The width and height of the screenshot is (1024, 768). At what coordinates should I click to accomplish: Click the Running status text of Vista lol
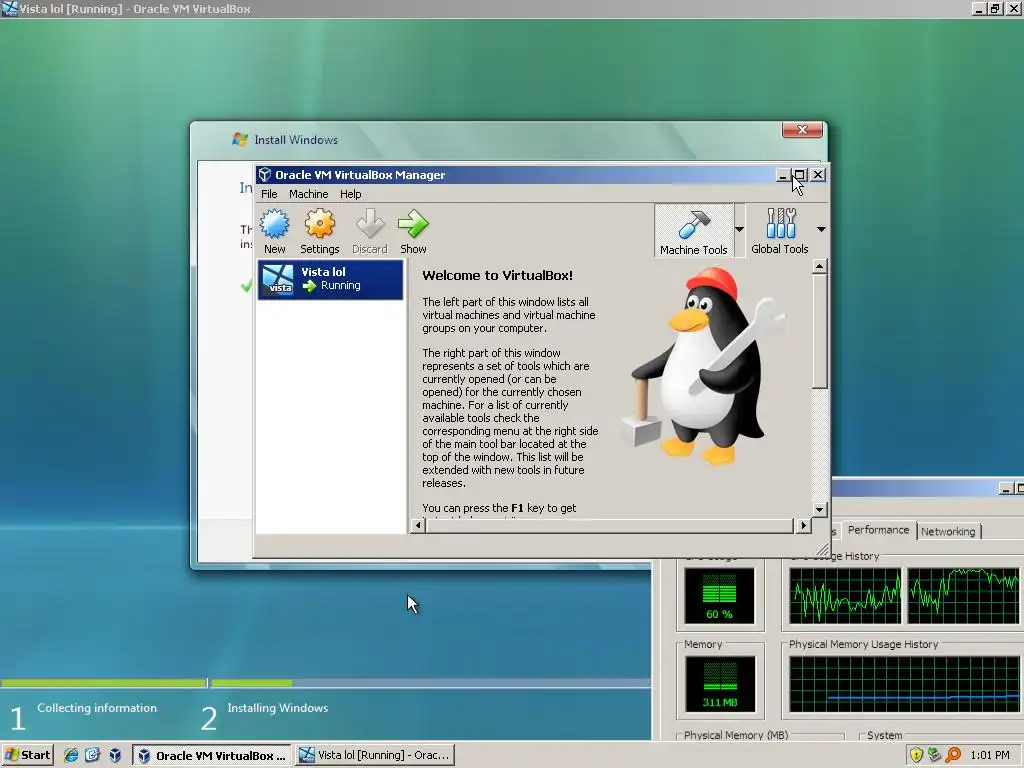coord(340,285)
